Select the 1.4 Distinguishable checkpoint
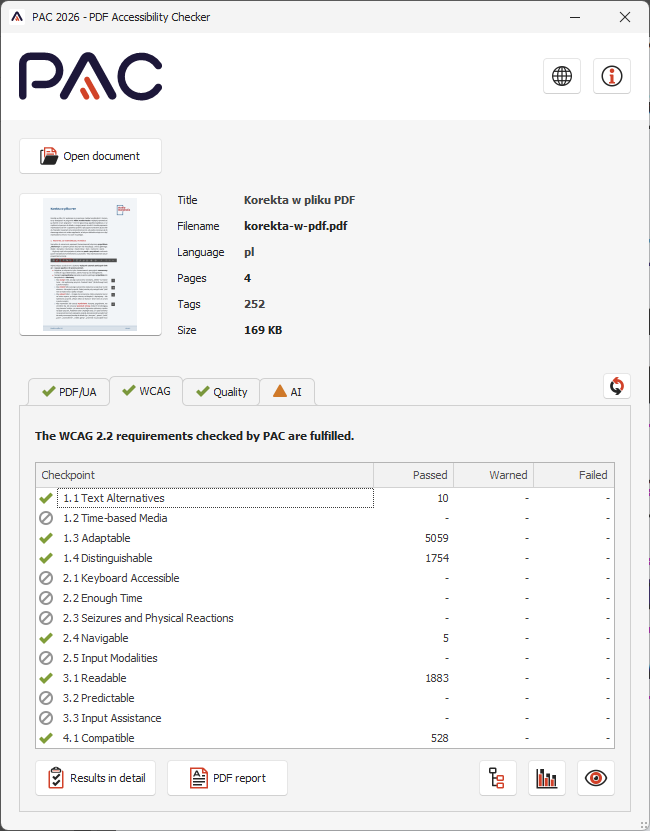650x831 pixels. pos(325,558)
